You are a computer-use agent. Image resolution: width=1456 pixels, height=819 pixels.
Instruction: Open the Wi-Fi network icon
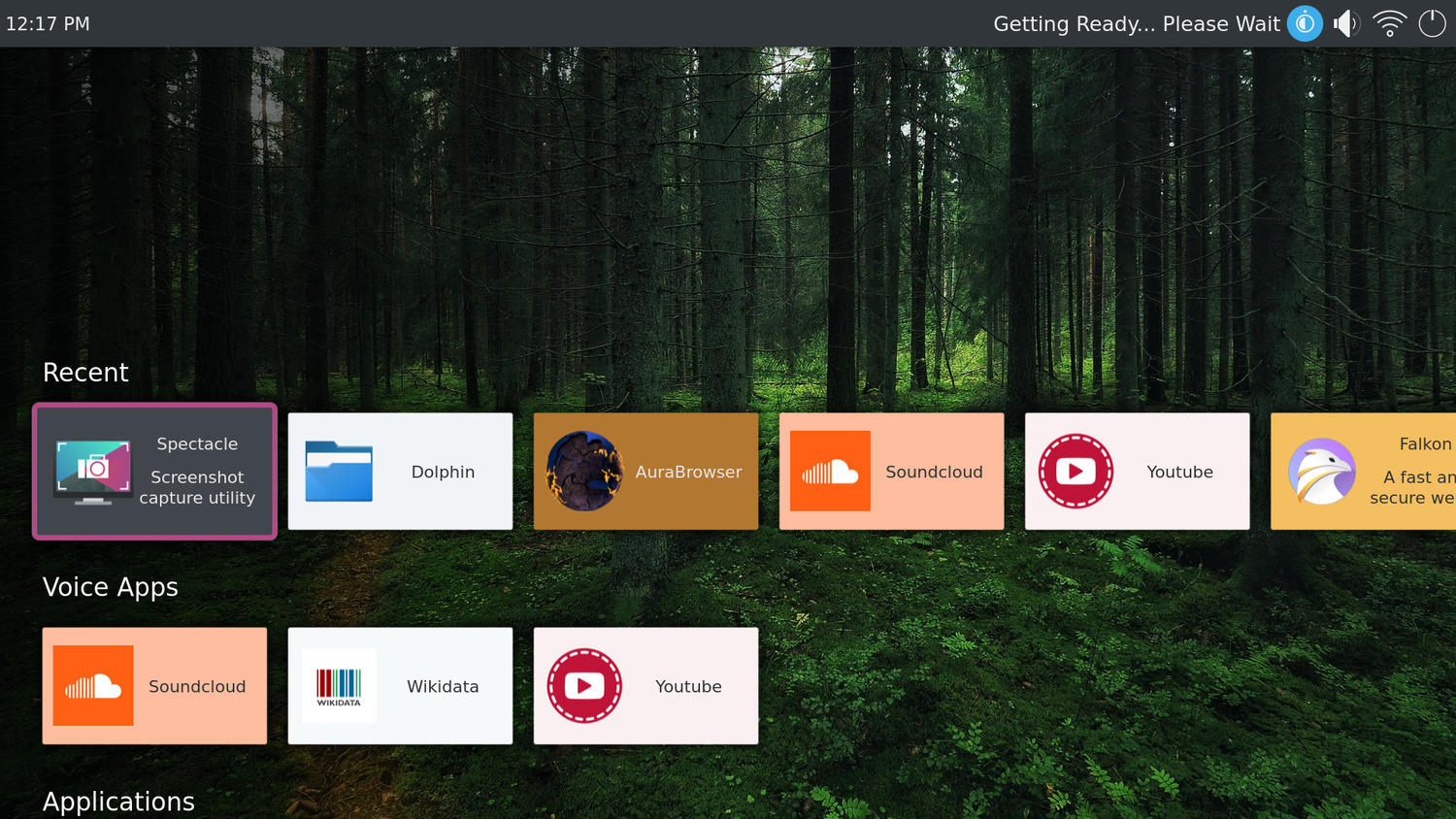click(x=1390, y=23)
